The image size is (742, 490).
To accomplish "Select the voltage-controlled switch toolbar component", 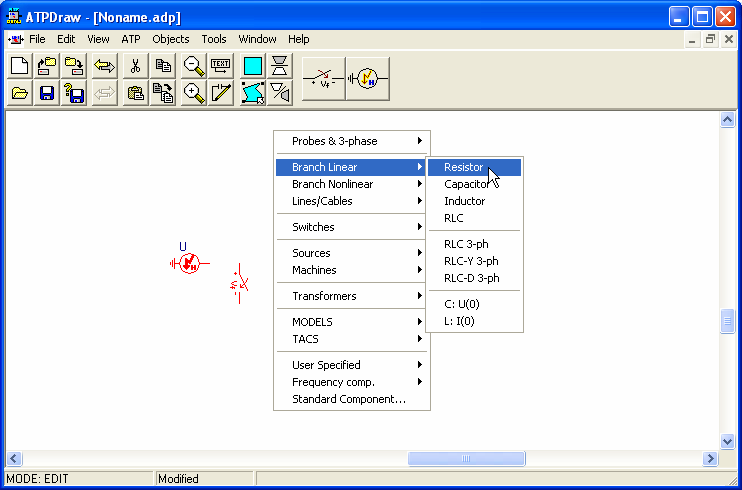I will 324,79.
